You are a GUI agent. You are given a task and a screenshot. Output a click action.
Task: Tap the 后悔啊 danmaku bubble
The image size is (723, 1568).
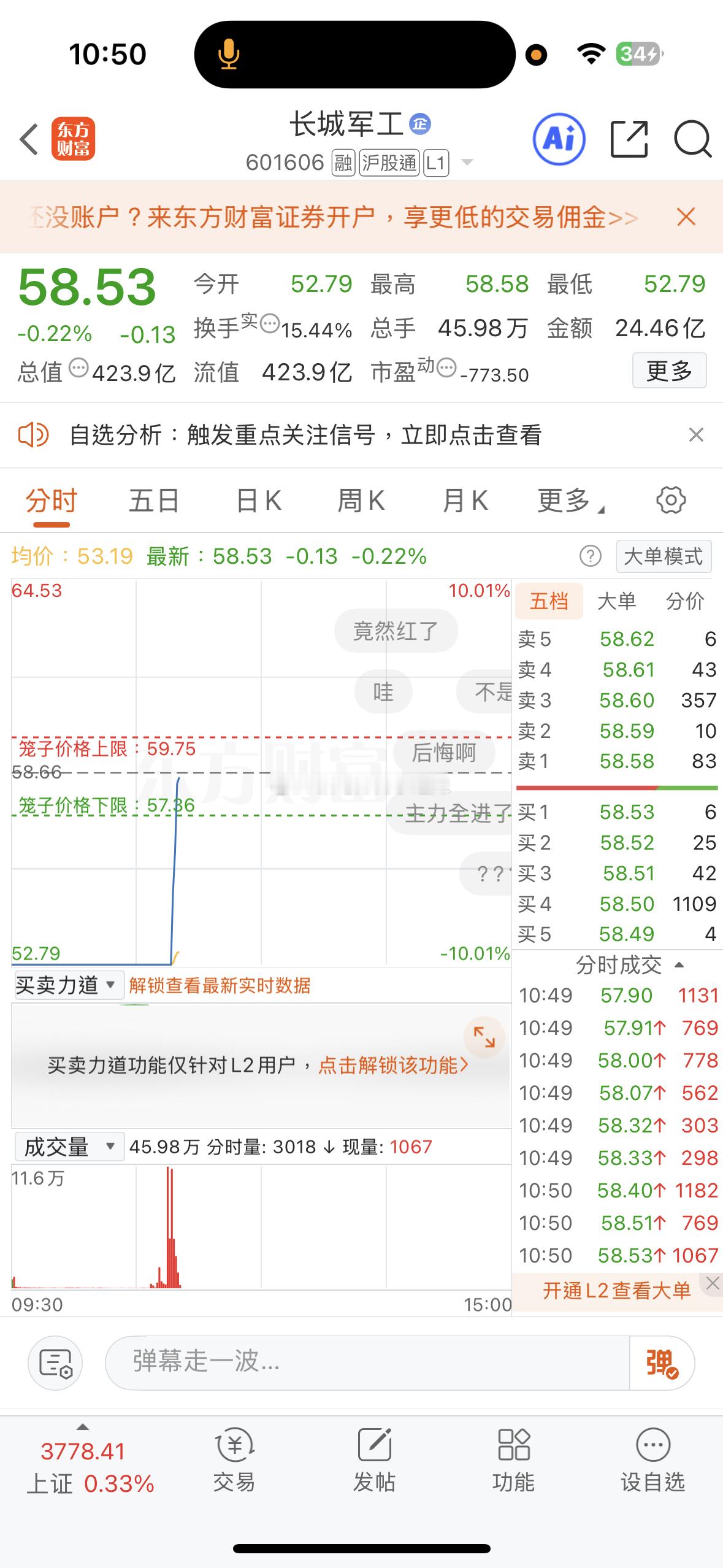(x=443, y=752)
